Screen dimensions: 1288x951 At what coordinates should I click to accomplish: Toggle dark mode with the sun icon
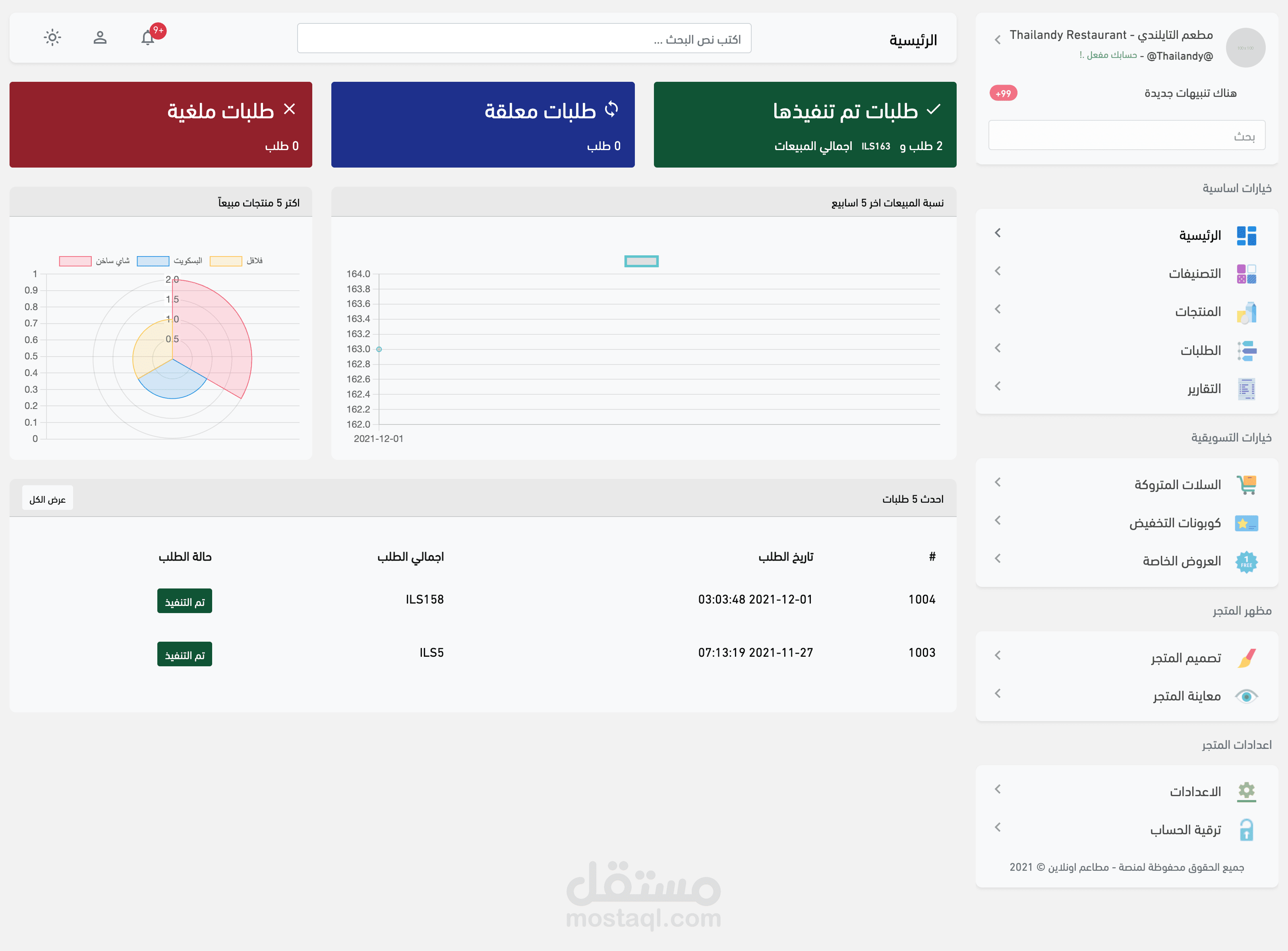pos(52,37)
